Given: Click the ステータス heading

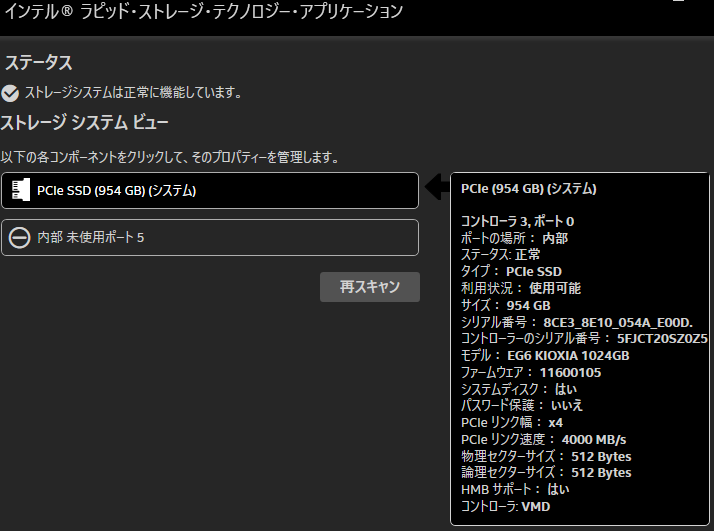Looking at the screenshot, I should pos(38,63).
